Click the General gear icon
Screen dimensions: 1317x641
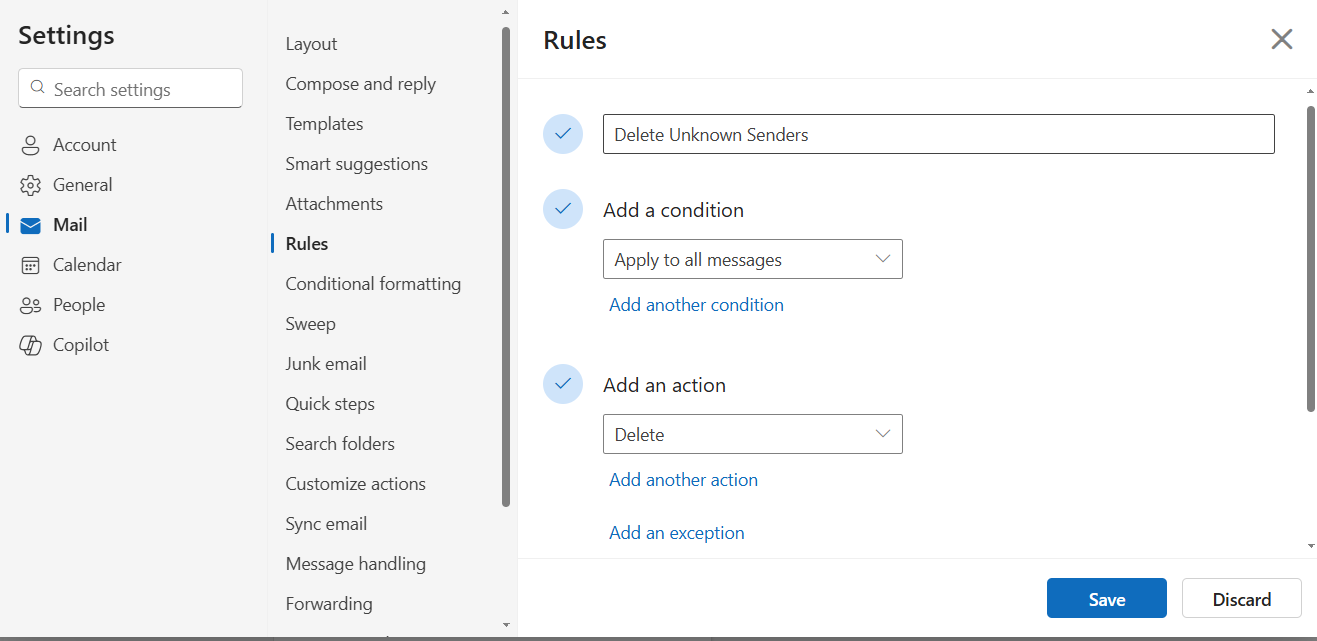coord(31,185)
